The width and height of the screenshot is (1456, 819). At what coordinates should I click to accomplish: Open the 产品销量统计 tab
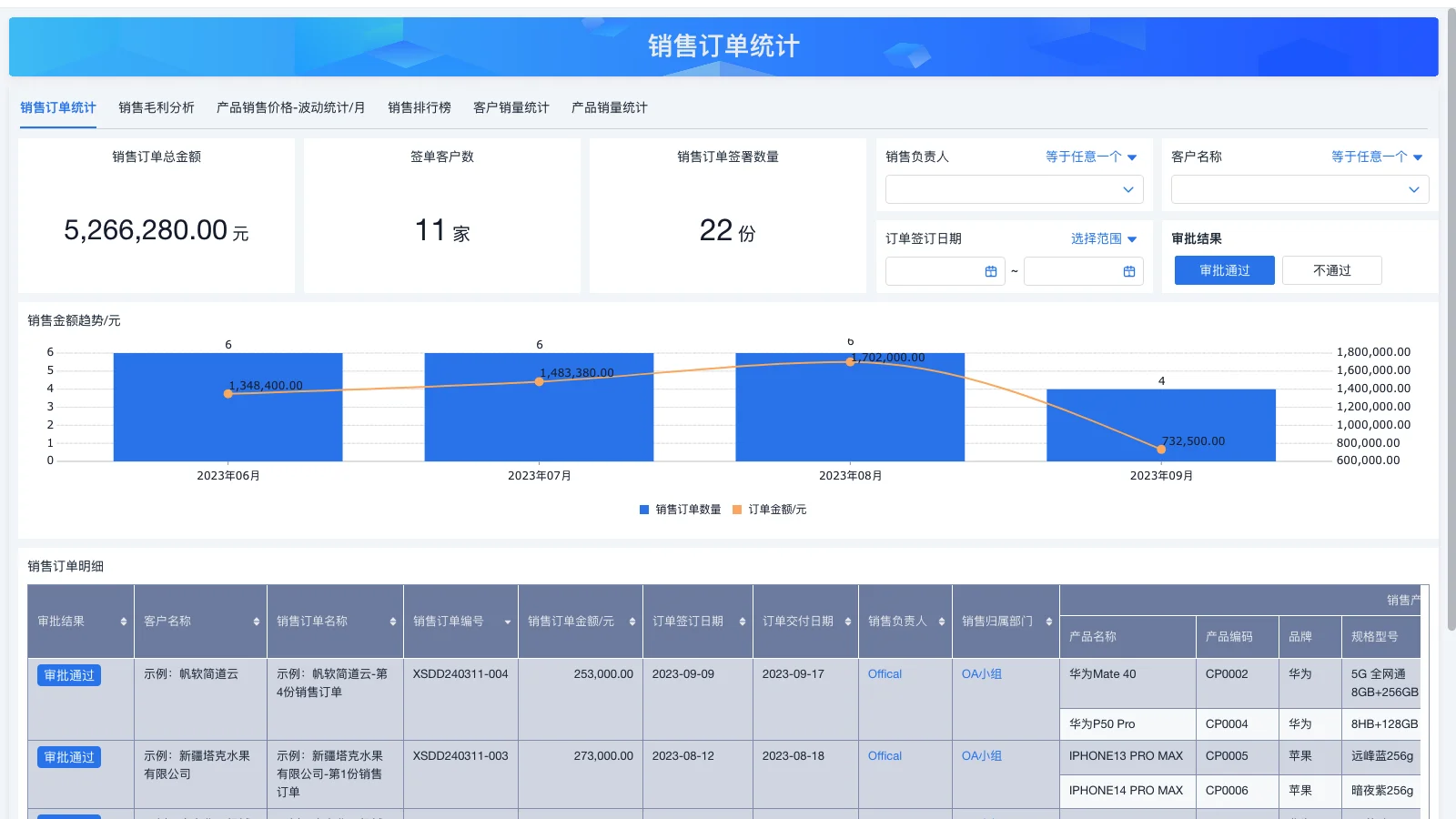[x=608, y=107]
